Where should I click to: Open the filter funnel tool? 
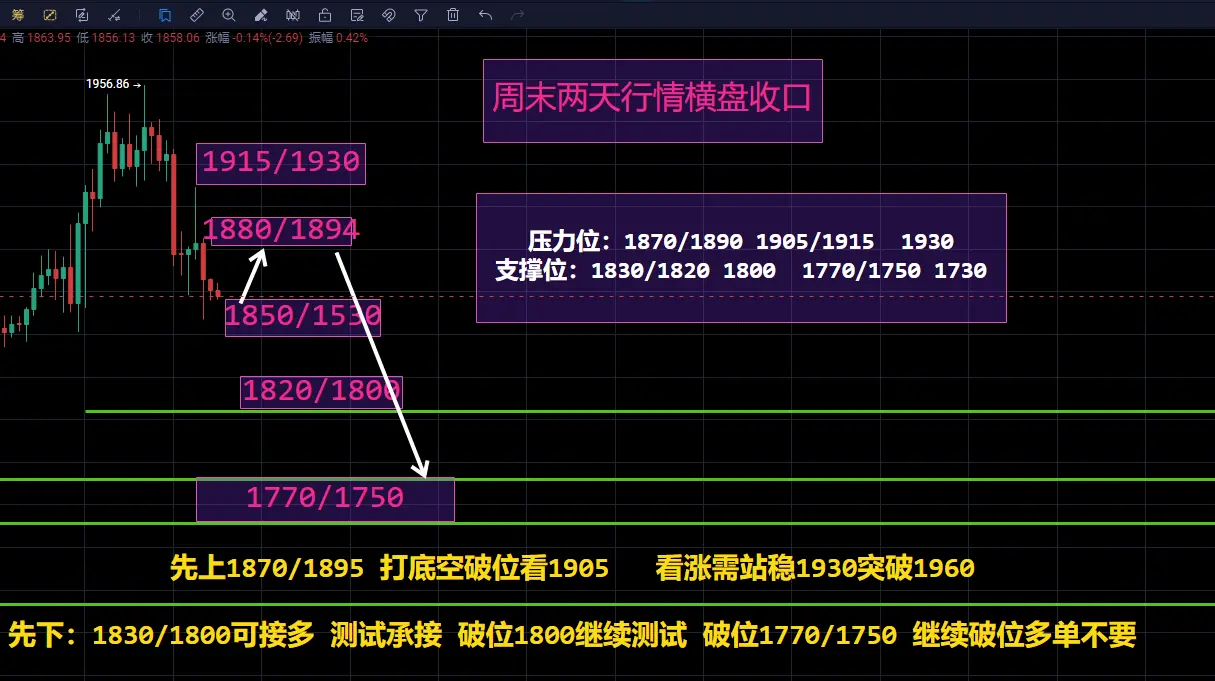tap(421, 15)
